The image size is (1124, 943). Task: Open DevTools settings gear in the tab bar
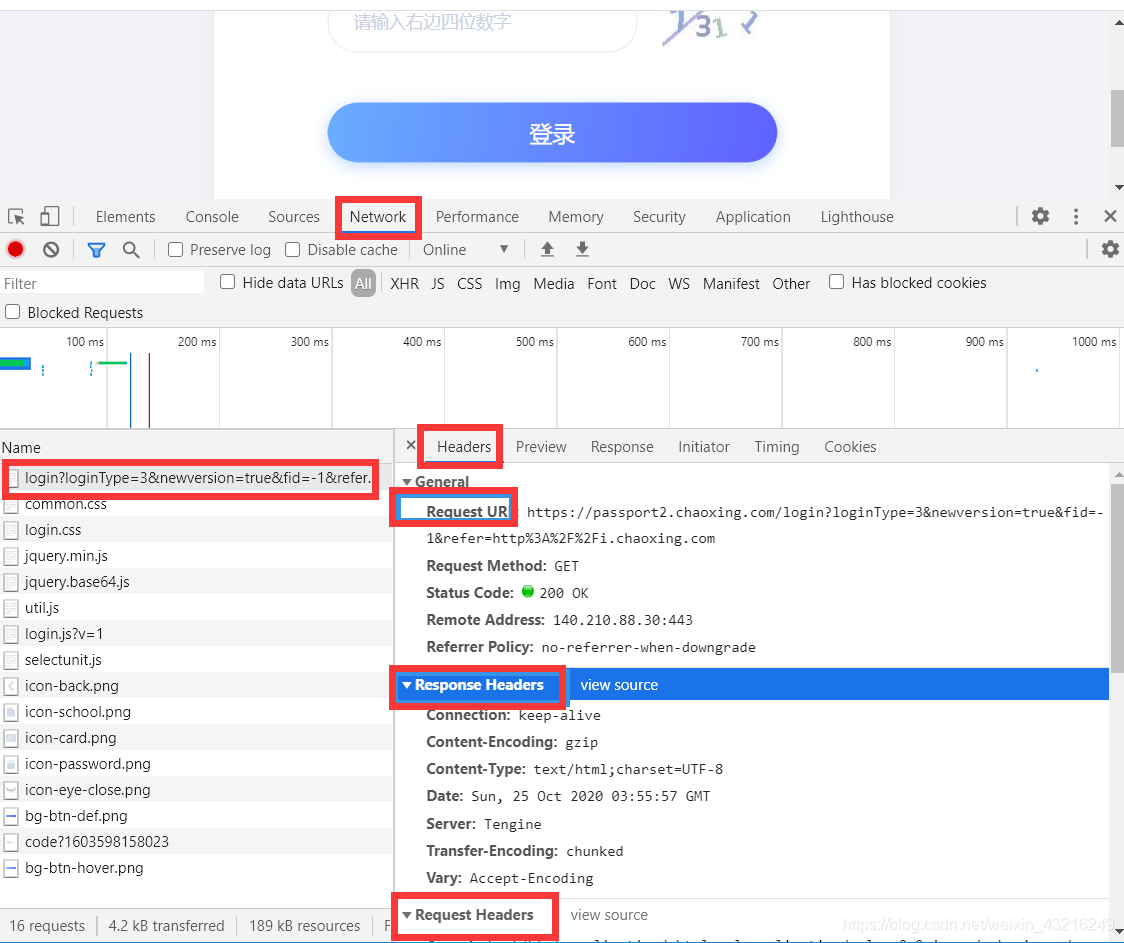pyautogui.click(x=1040, y=217)
